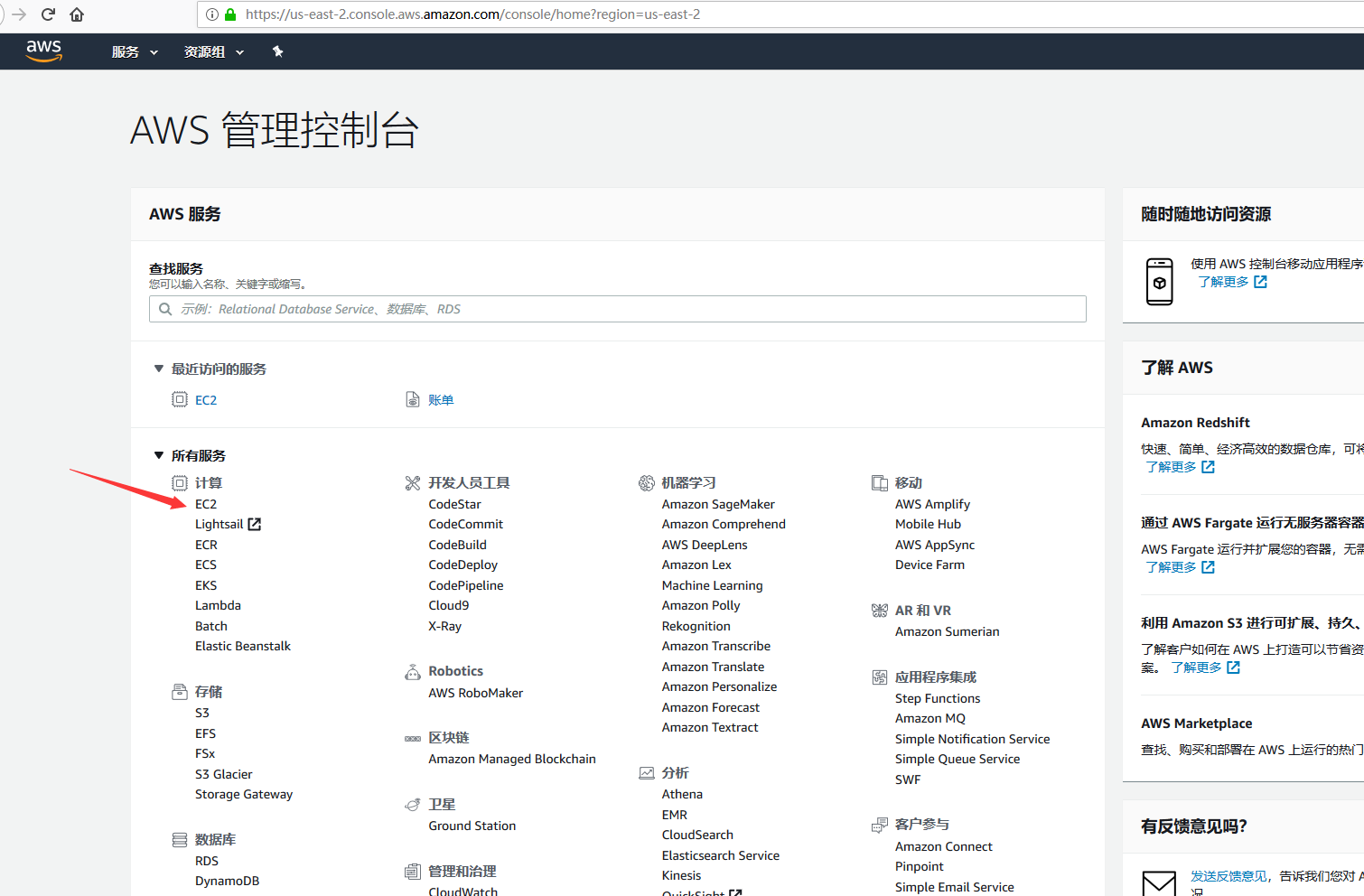Open EC2 under the 计算 category
Screen dimensions: 1364x896
click(206, 504)
